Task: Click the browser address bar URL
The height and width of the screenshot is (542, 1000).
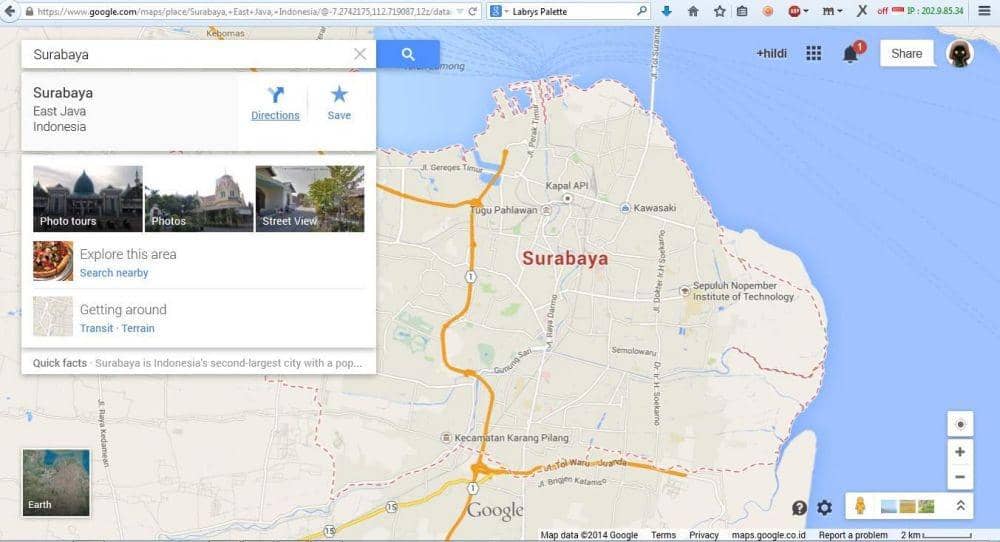Action: pos(244,11)
